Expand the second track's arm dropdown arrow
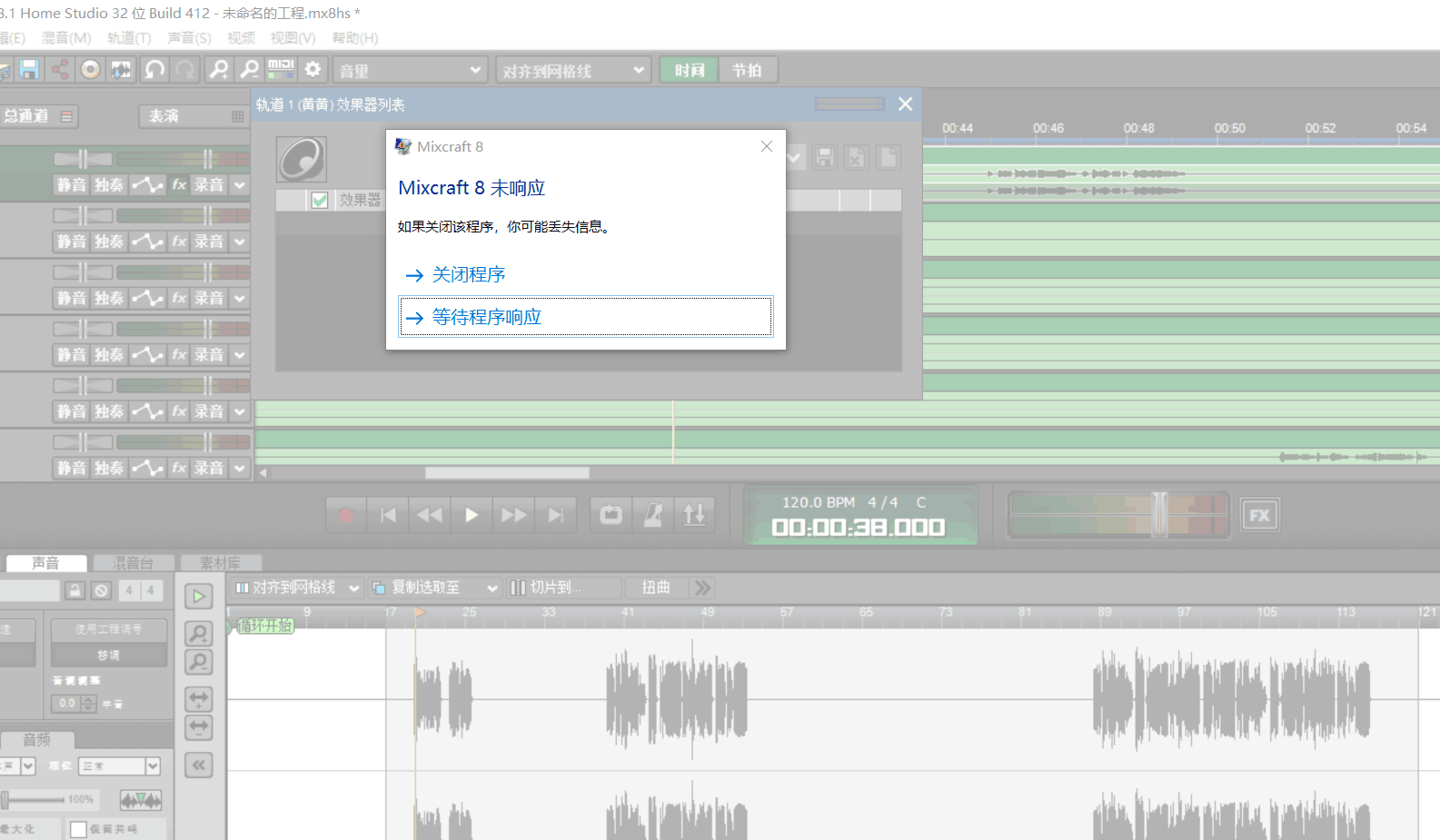This screenshot has width=1440, height=840. (x=240, y=242)
